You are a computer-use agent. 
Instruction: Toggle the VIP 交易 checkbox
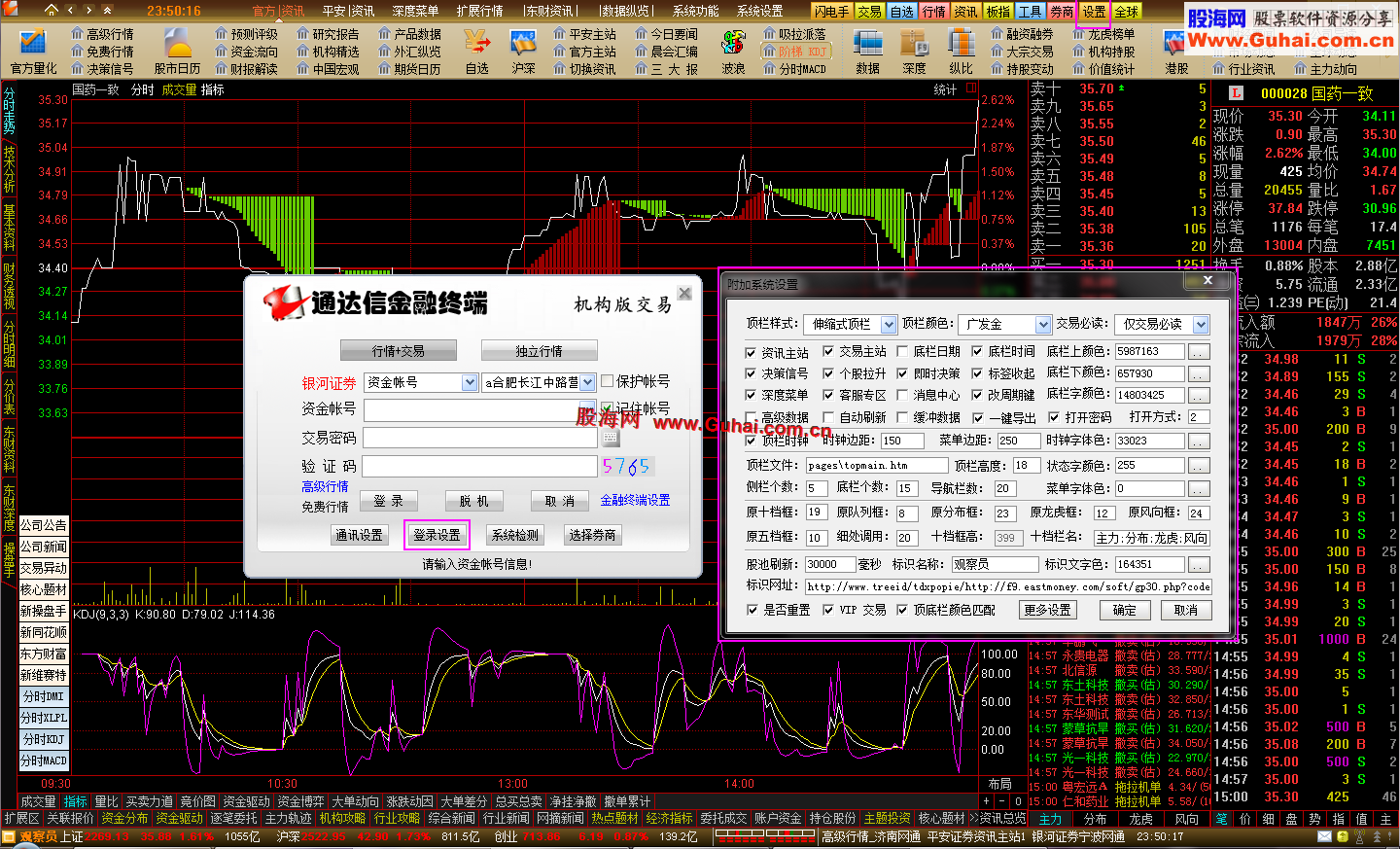point(828,610)
